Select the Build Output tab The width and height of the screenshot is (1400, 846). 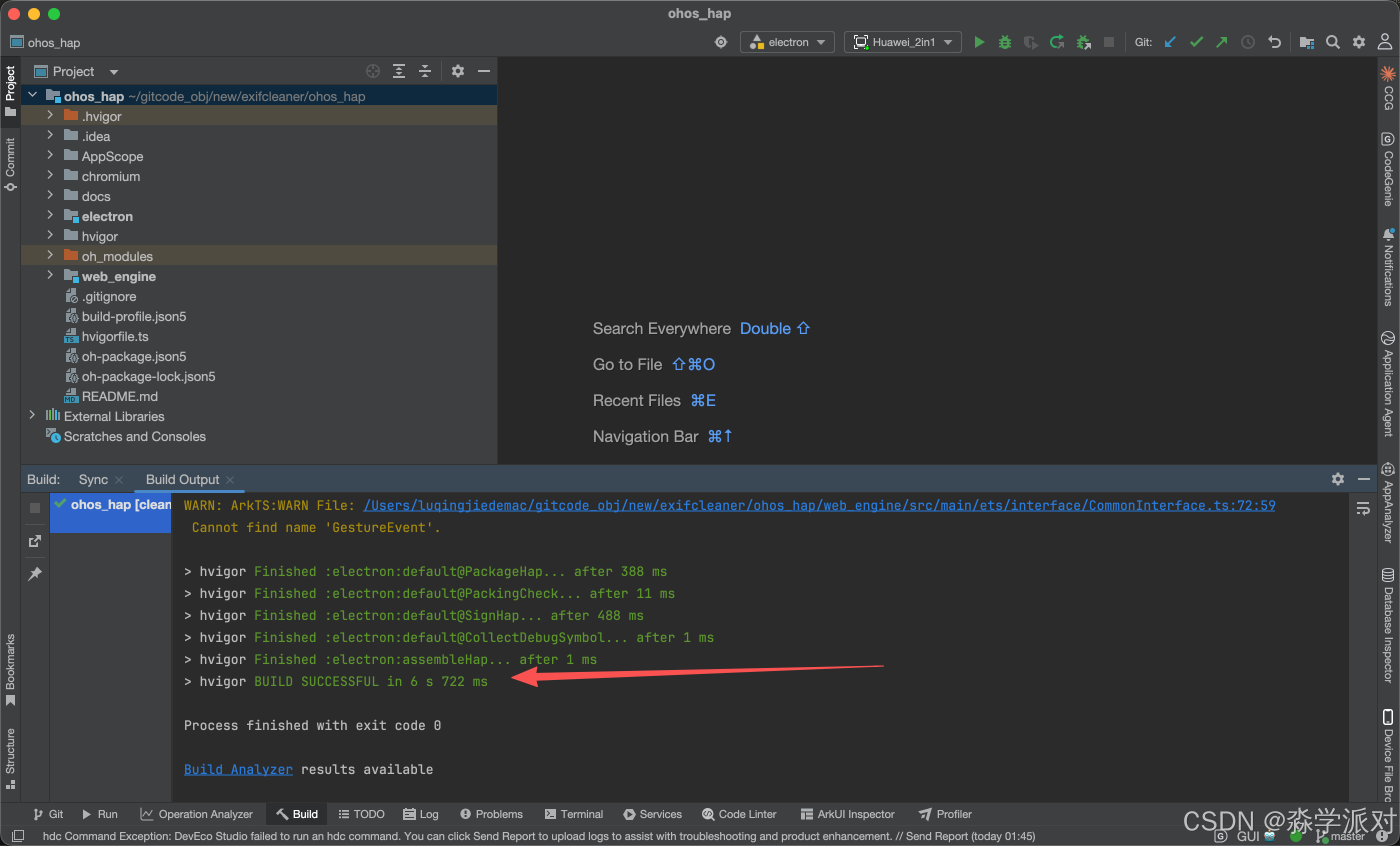(182, 479)
